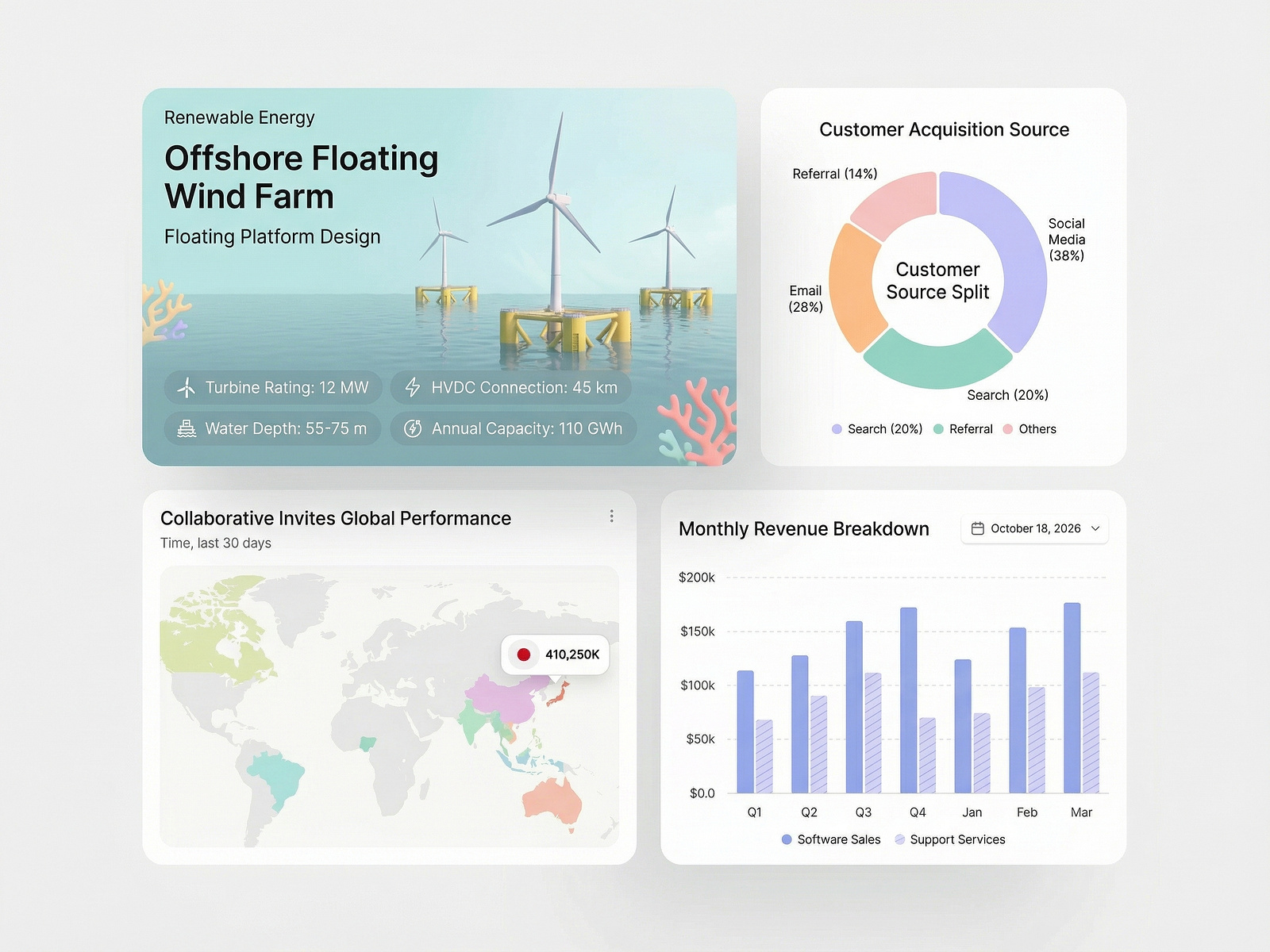The height and width of the screenshot is (952, 1270).
Task: Click the red marker inside the map tooltip
Action: pos(523,655)
